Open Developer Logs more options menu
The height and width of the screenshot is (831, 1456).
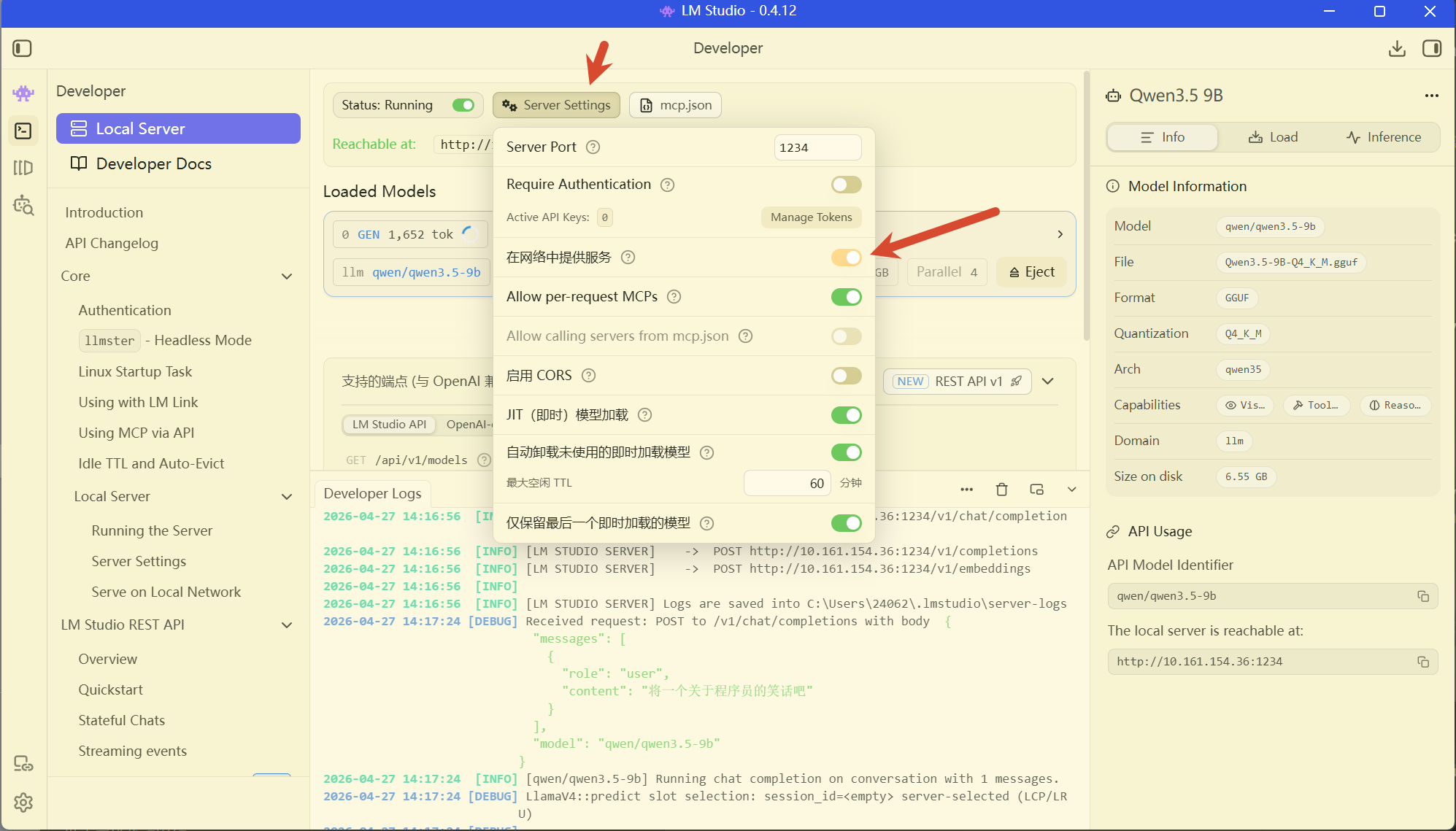tap(967, 490)
